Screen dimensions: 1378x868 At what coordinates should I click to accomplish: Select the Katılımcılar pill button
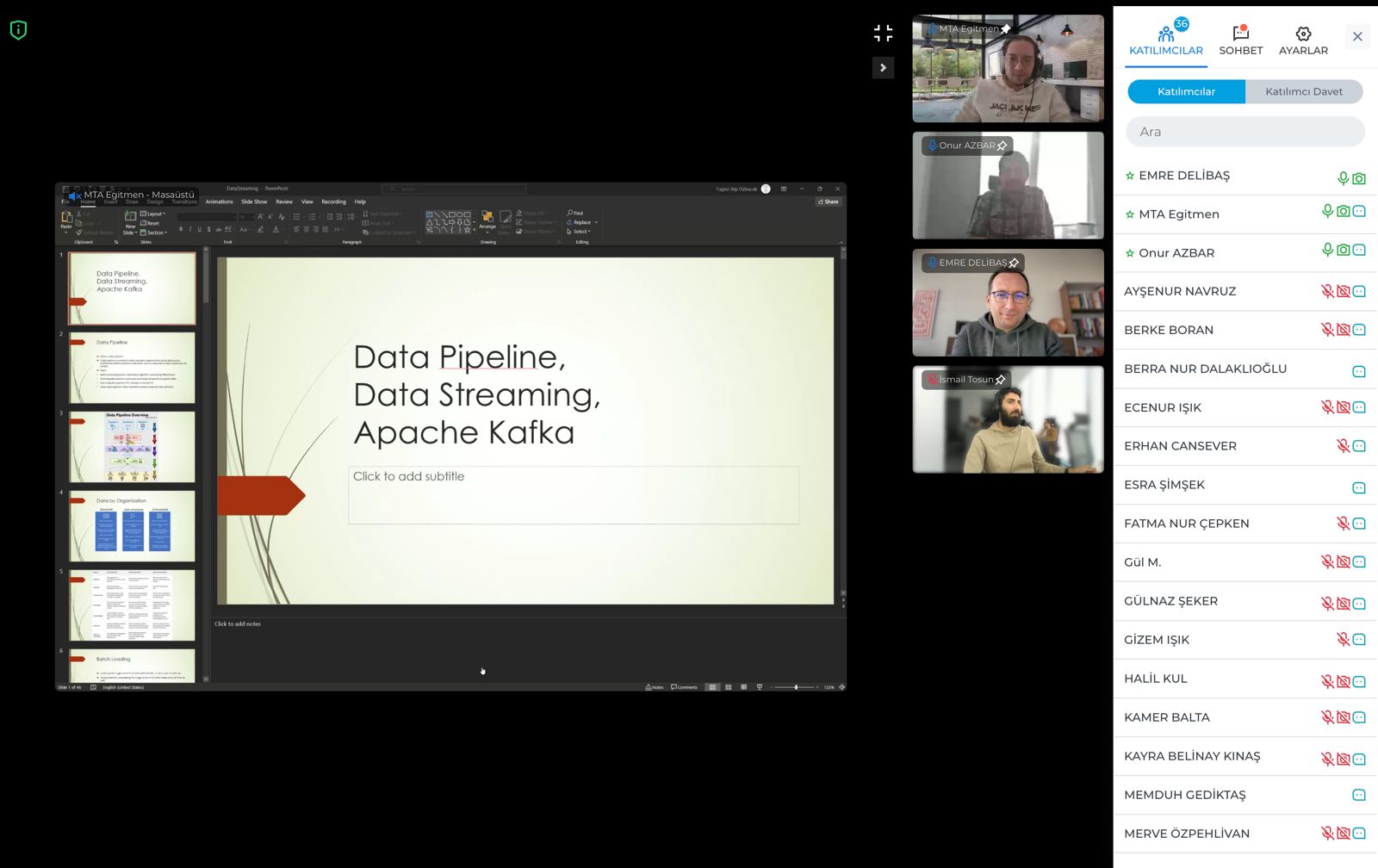click(x=1186, y=91)
